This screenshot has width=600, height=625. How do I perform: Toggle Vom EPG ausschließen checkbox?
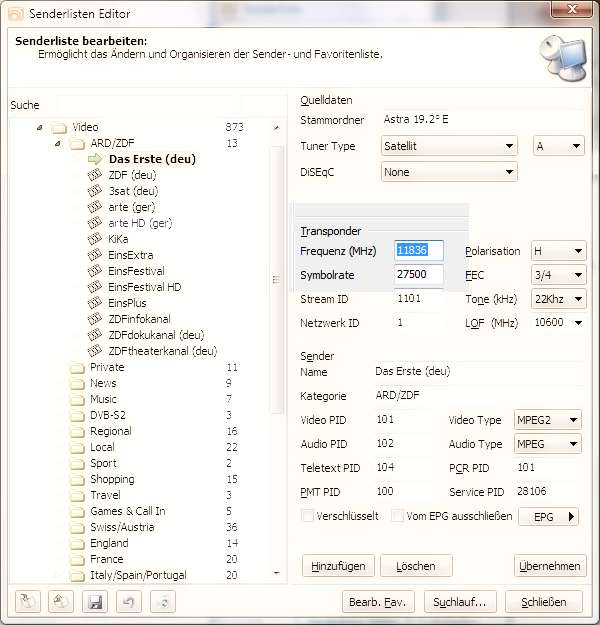point(398,516)
